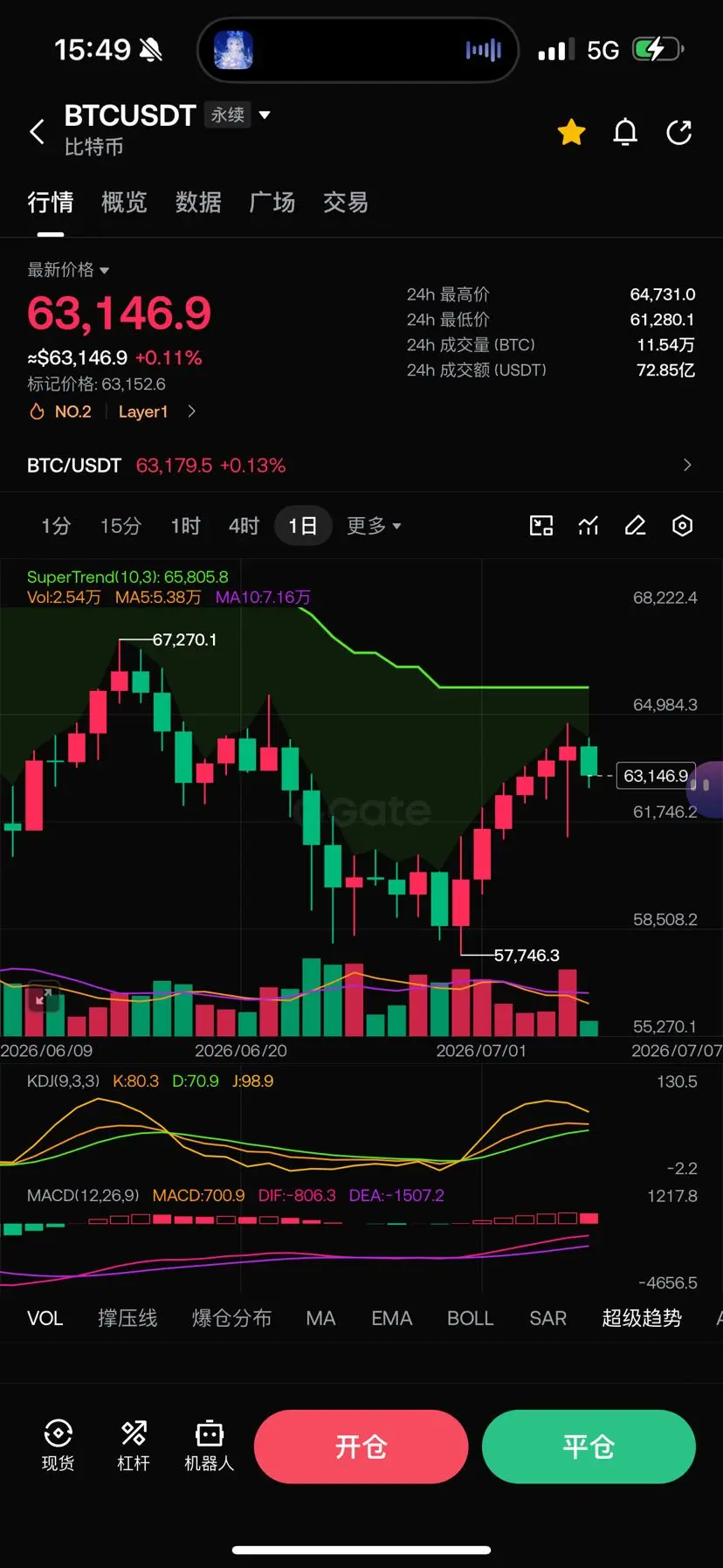Switch to the 概览 tab

pyautogui.click(x=124, y=203)
